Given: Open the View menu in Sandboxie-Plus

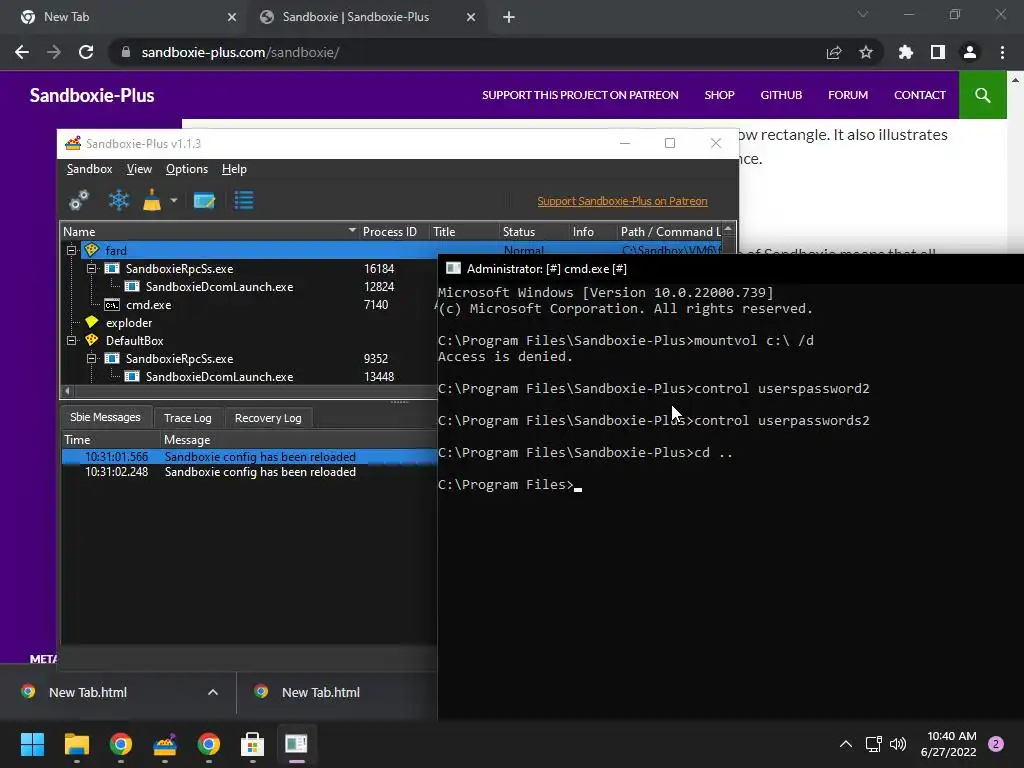Looking at the screenshot, I should (139, 169).
